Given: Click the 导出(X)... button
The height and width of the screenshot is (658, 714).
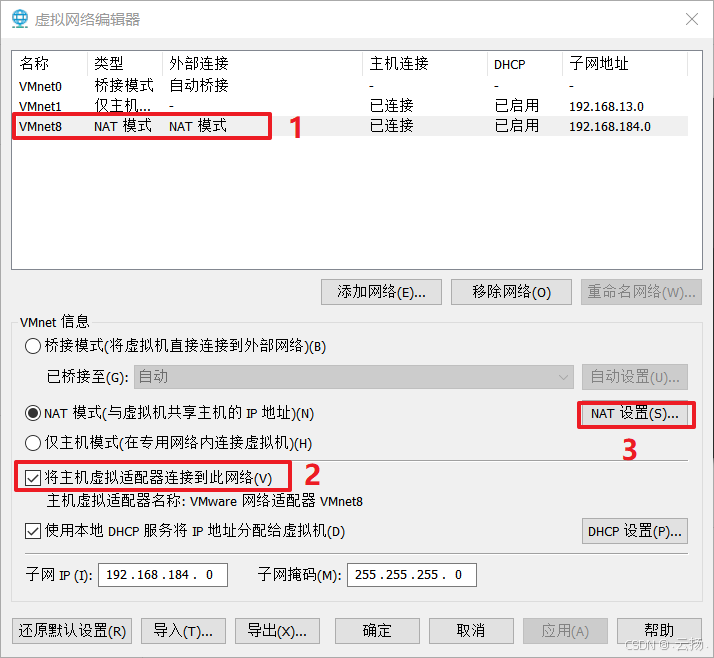Looking at the screenshot, I should click(277, 631).
